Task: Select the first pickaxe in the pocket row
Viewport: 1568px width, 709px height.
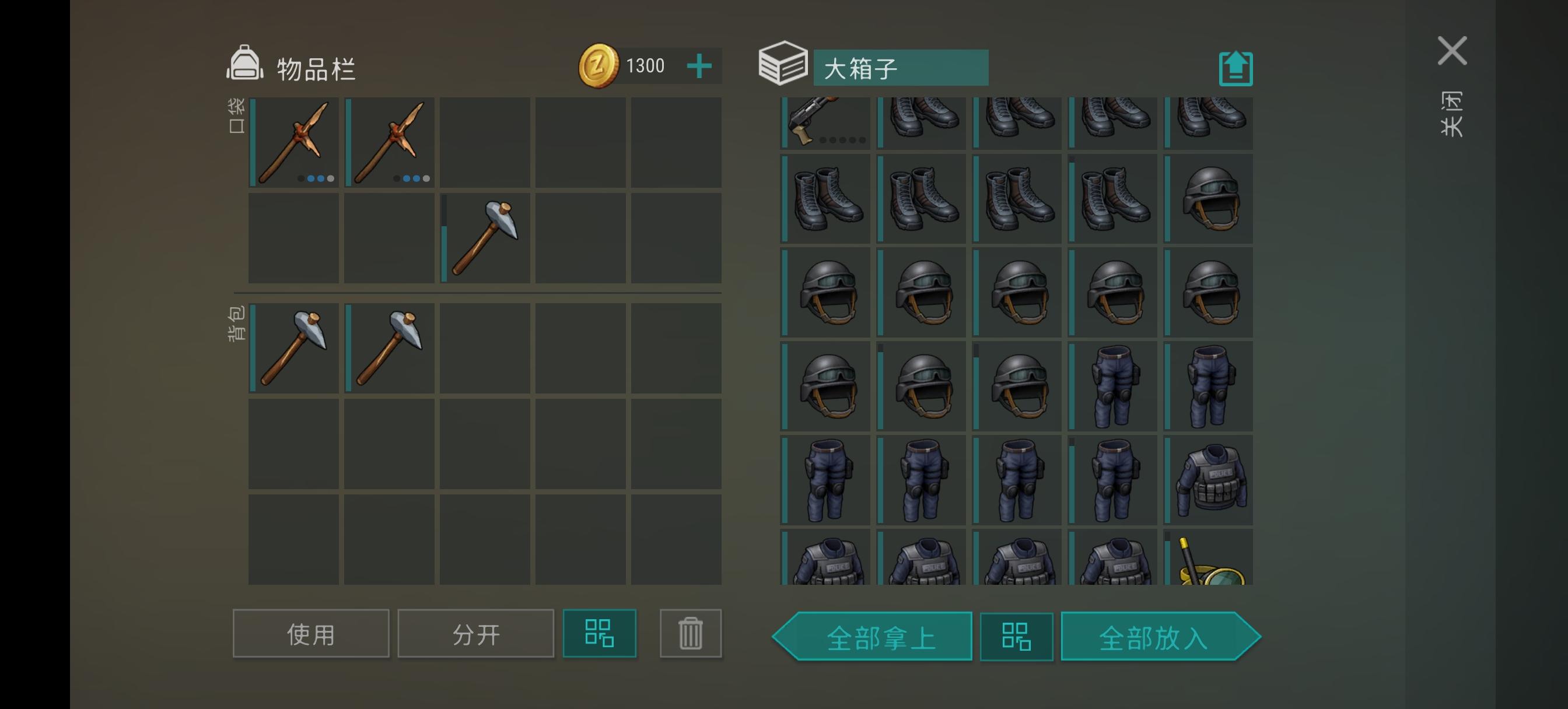Action: coord(294,142)
